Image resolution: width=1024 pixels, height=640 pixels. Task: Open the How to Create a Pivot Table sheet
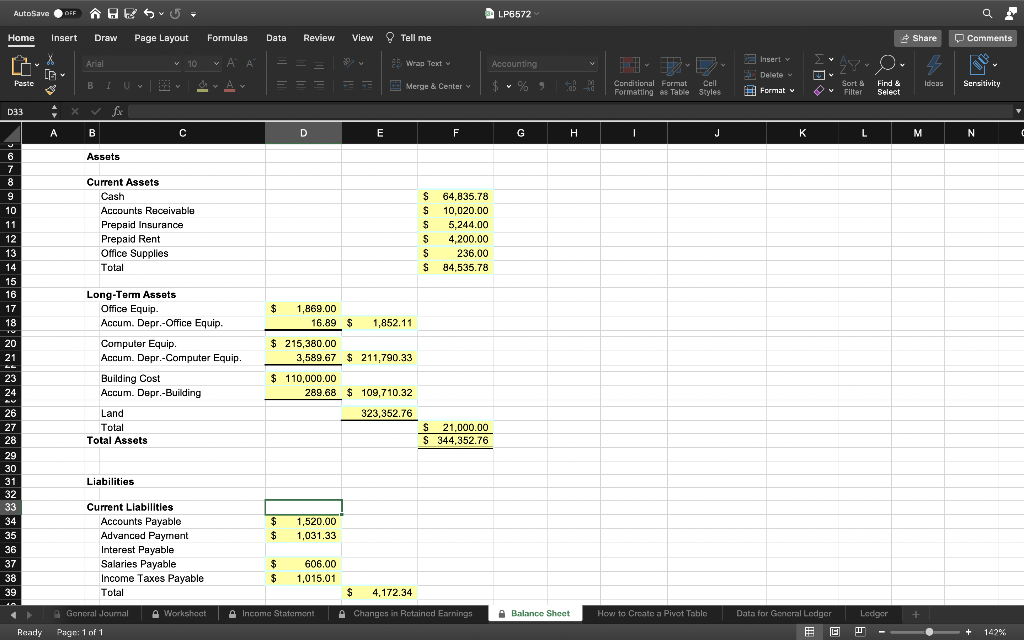pos(652,613)
